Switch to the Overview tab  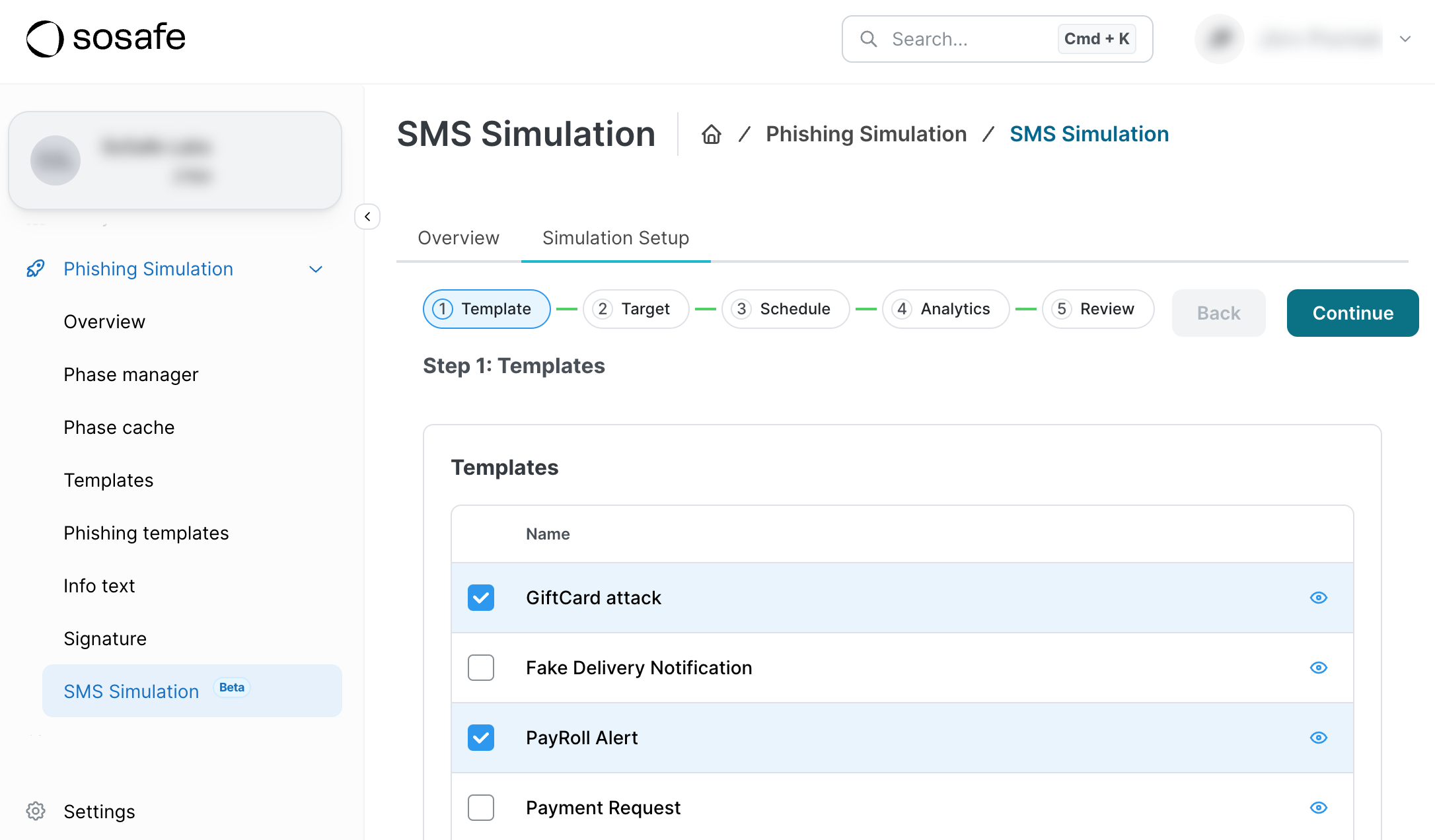point(459,238)
